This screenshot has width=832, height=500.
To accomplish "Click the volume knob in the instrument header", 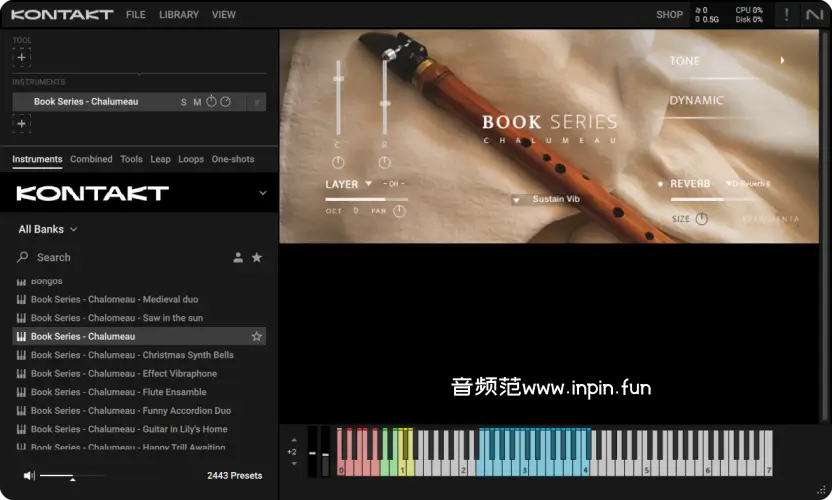I will [211, 101].
